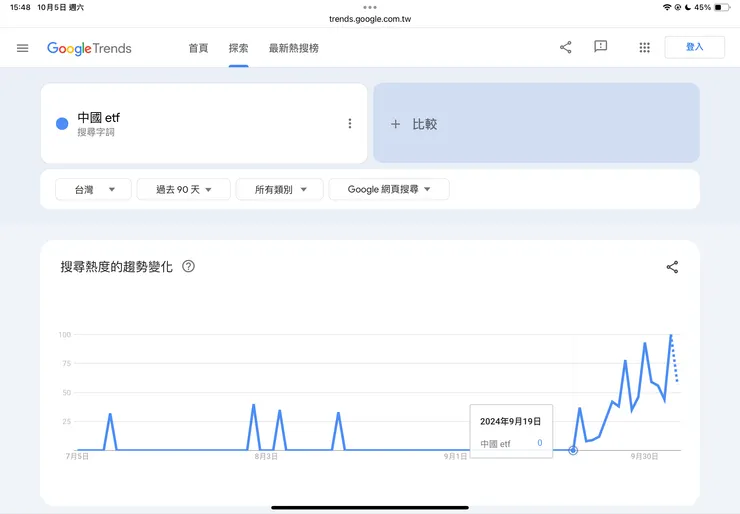Screen dimensions: 740x514
Task: Click the chart data point marker at 9月19日
Action: [573, 450]
